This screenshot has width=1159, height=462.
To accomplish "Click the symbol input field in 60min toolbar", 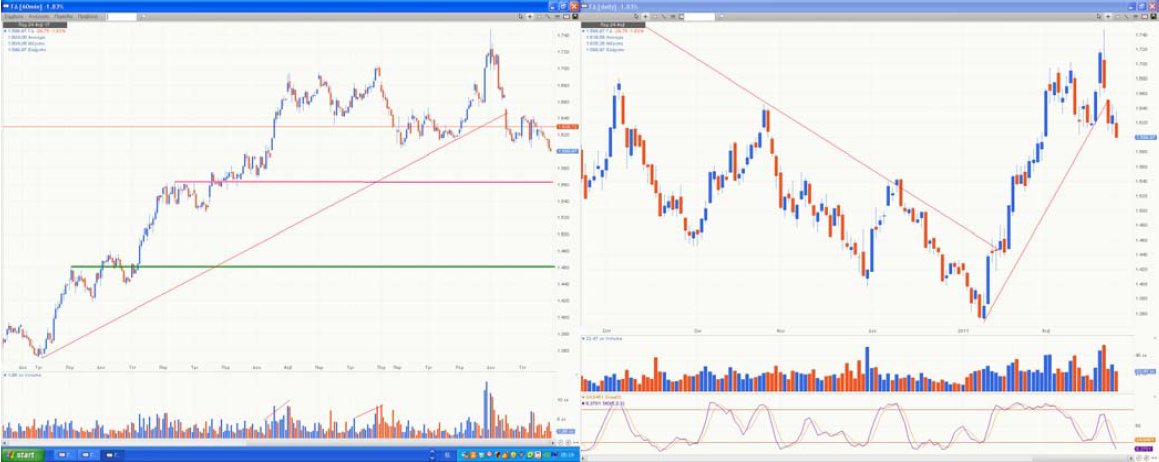I will click(122, 17).
